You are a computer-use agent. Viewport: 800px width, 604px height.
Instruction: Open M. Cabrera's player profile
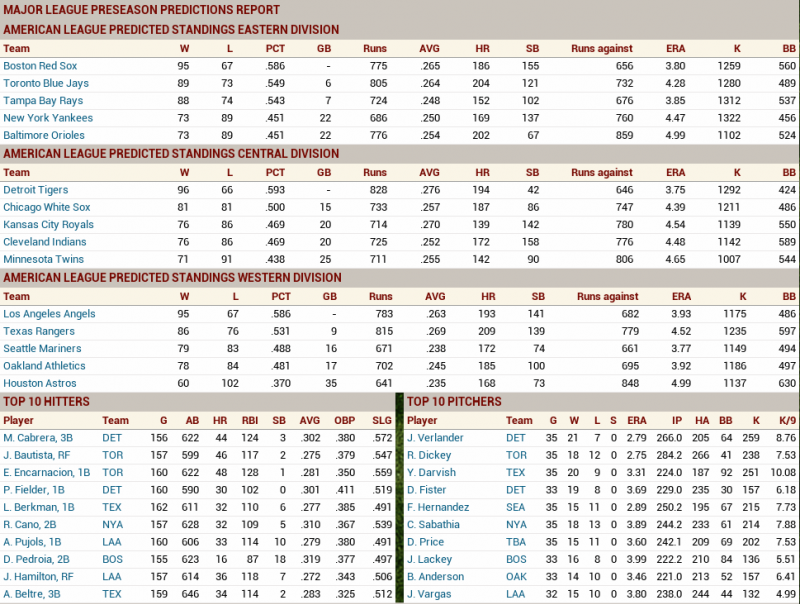(41, 438)
